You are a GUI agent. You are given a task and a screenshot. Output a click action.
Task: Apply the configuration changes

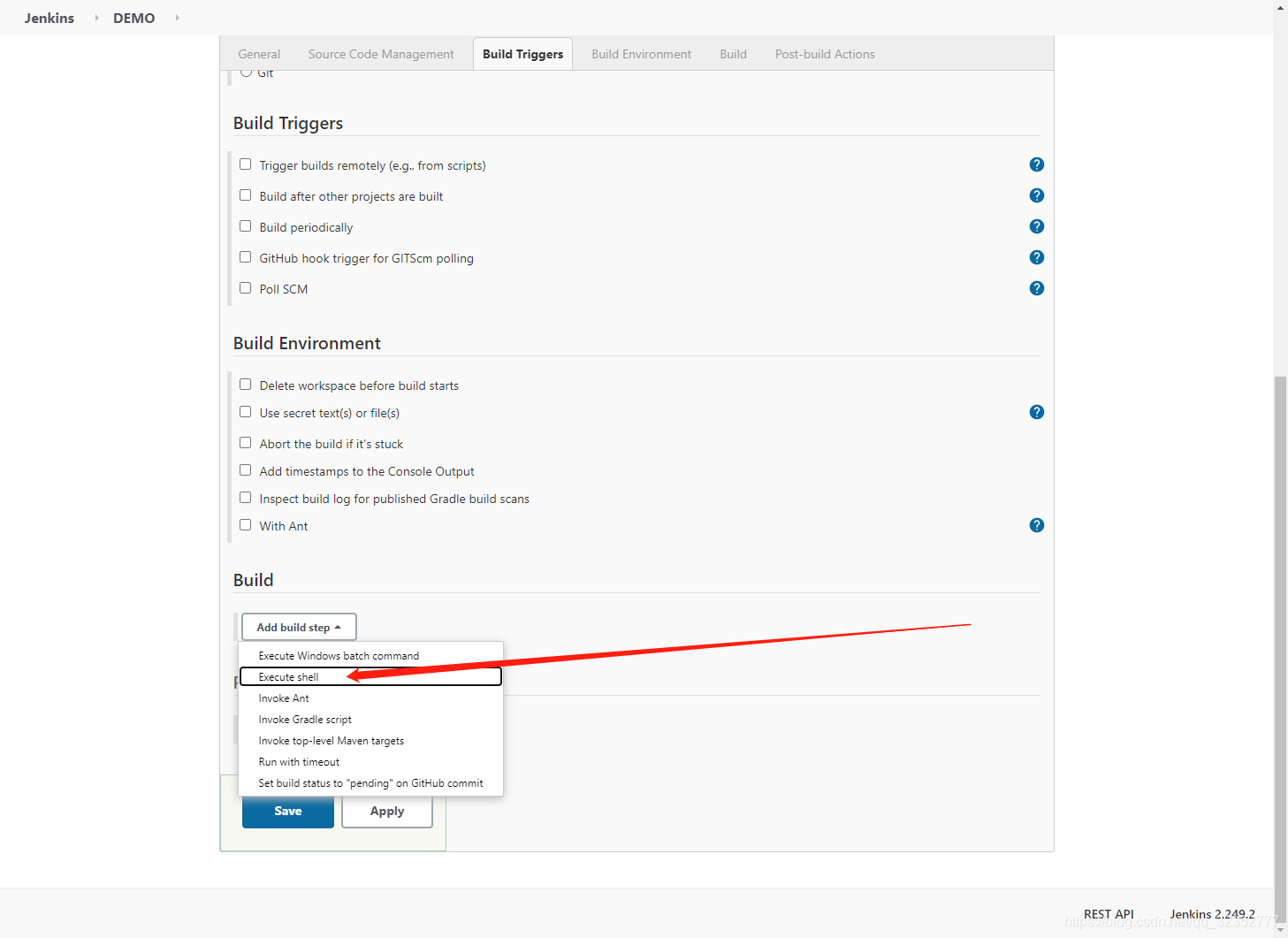(x=387, y=811)
